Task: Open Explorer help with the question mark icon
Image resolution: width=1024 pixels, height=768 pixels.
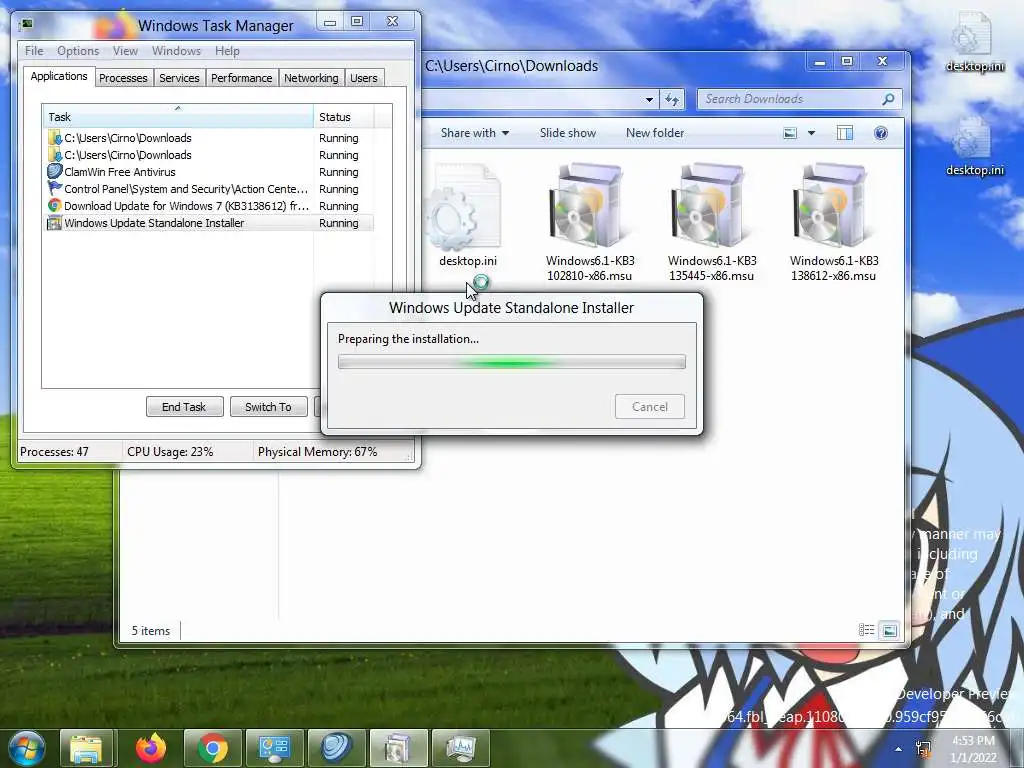Action: (880, 133)
